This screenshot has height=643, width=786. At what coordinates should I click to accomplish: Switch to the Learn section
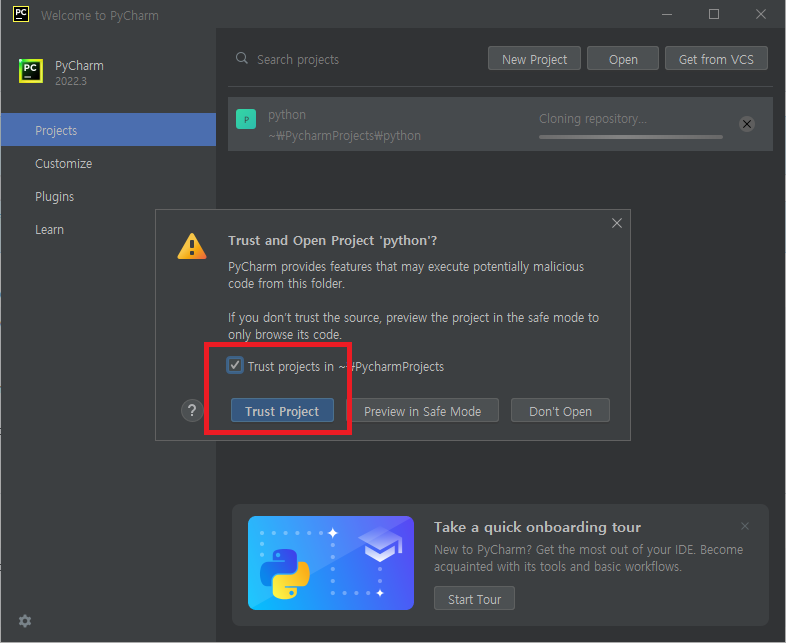point(49,230)
